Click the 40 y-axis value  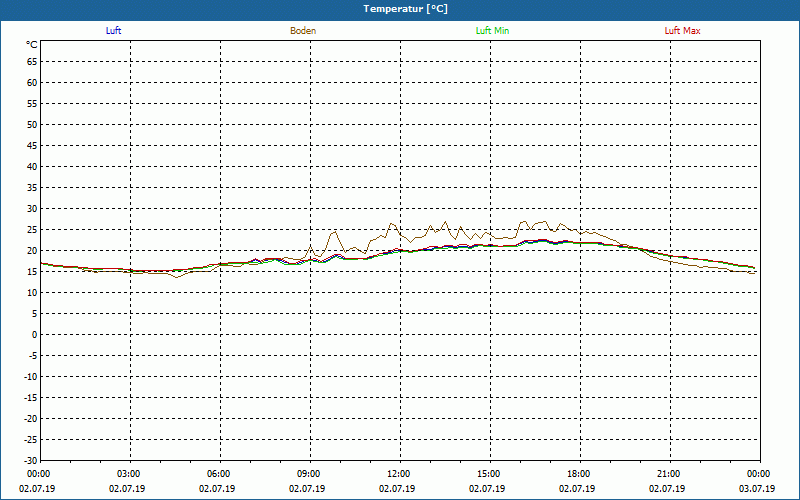(x=32, y=166)
